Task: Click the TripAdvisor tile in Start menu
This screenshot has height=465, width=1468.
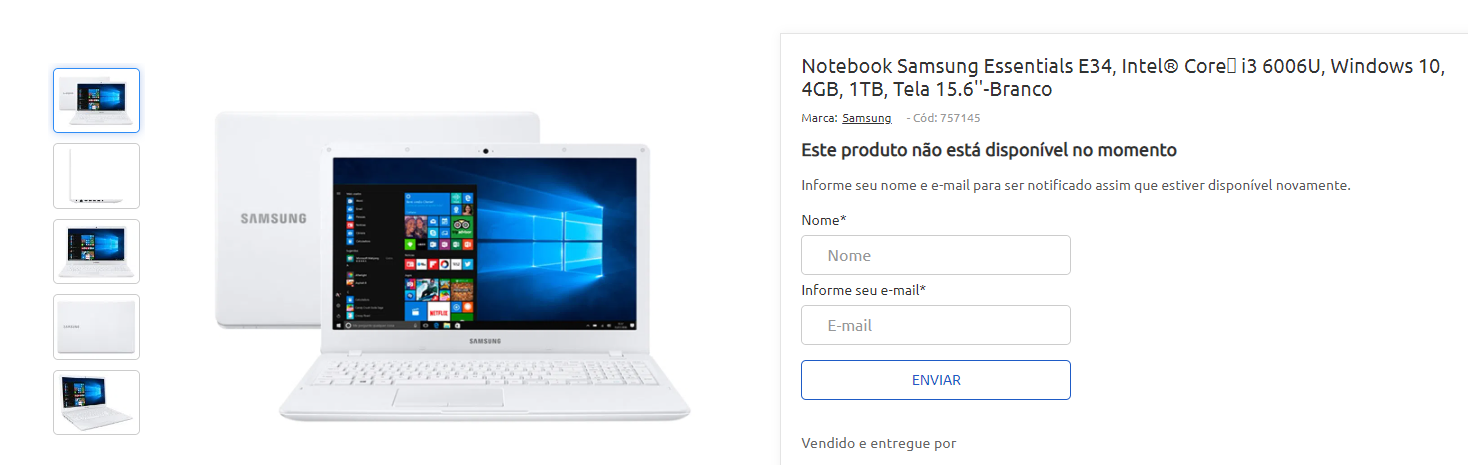Action: pyautogui.click(x=461, y=226)
